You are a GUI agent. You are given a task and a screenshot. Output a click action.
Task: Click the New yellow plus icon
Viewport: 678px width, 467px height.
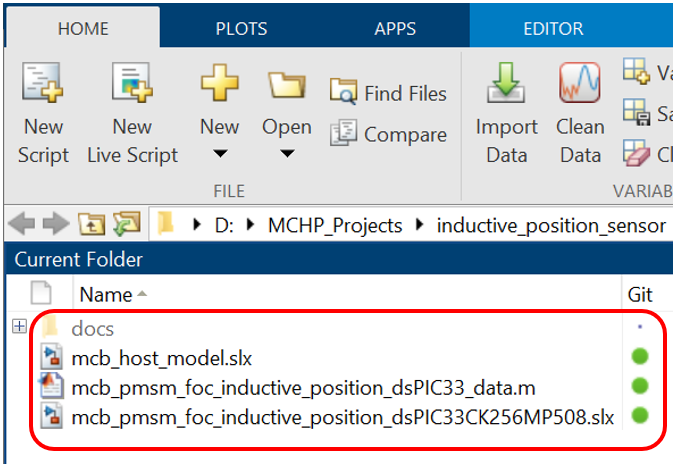(220, 83)
